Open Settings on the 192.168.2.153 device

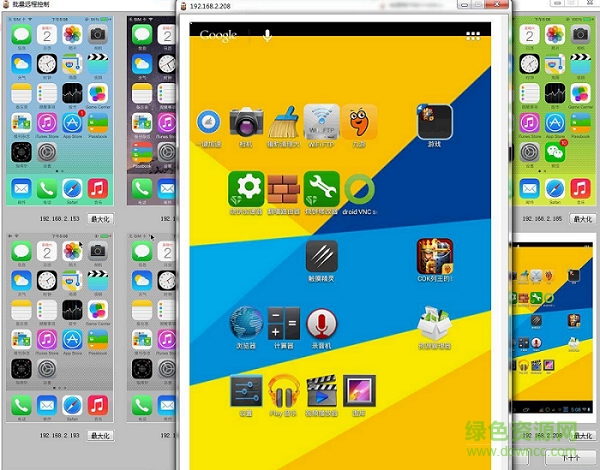(x=47, y=152)
